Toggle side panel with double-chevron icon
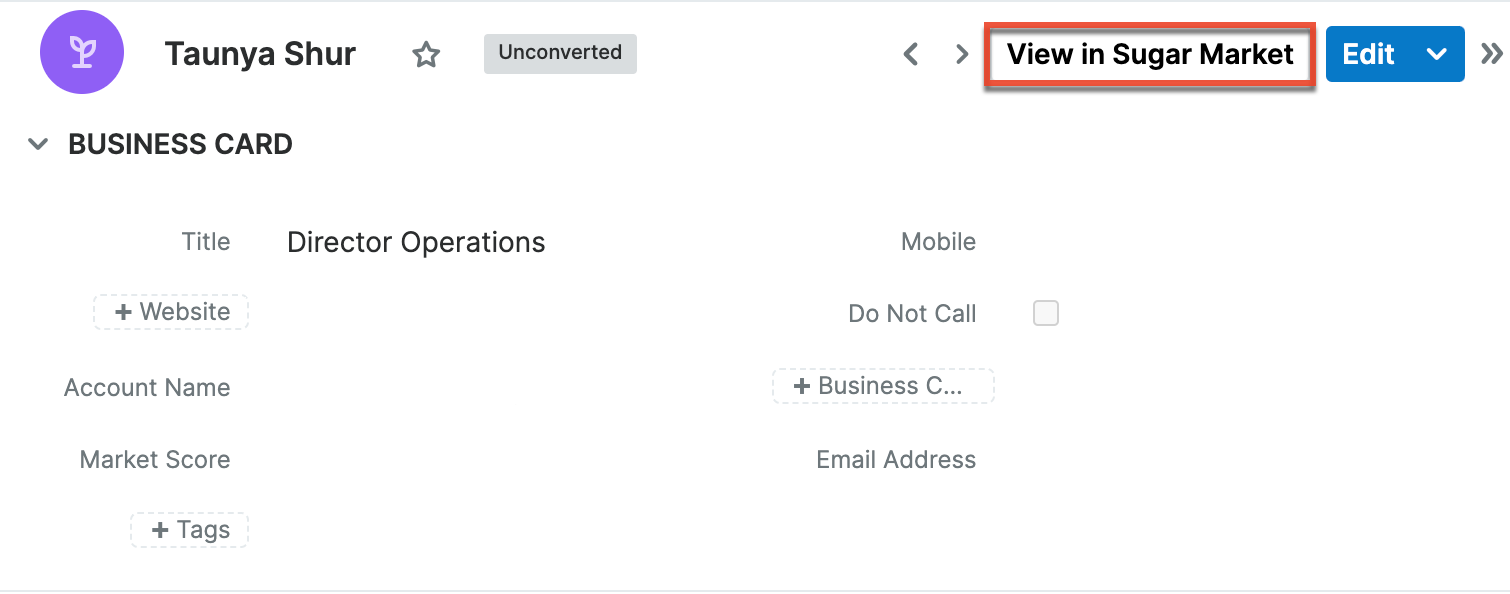 coord(1491,54)
